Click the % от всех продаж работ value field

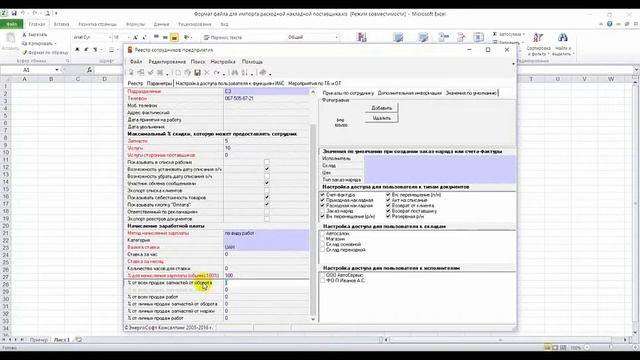[266, 297]
